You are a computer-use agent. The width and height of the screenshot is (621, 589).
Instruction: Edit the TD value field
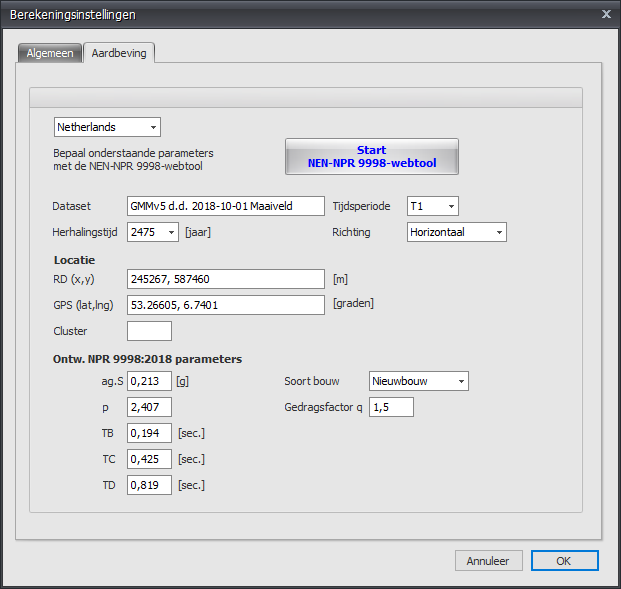coord(149,485)
